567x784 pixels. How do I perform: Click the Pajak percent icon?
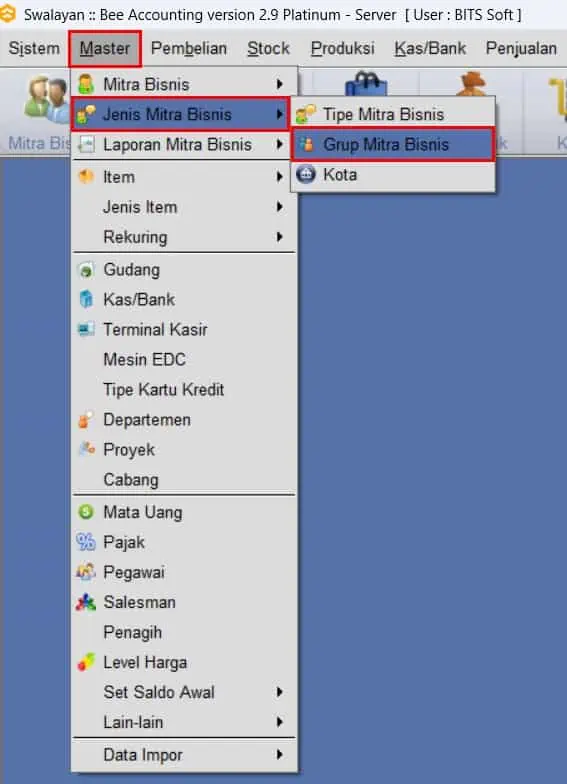(x=86, y=542)
